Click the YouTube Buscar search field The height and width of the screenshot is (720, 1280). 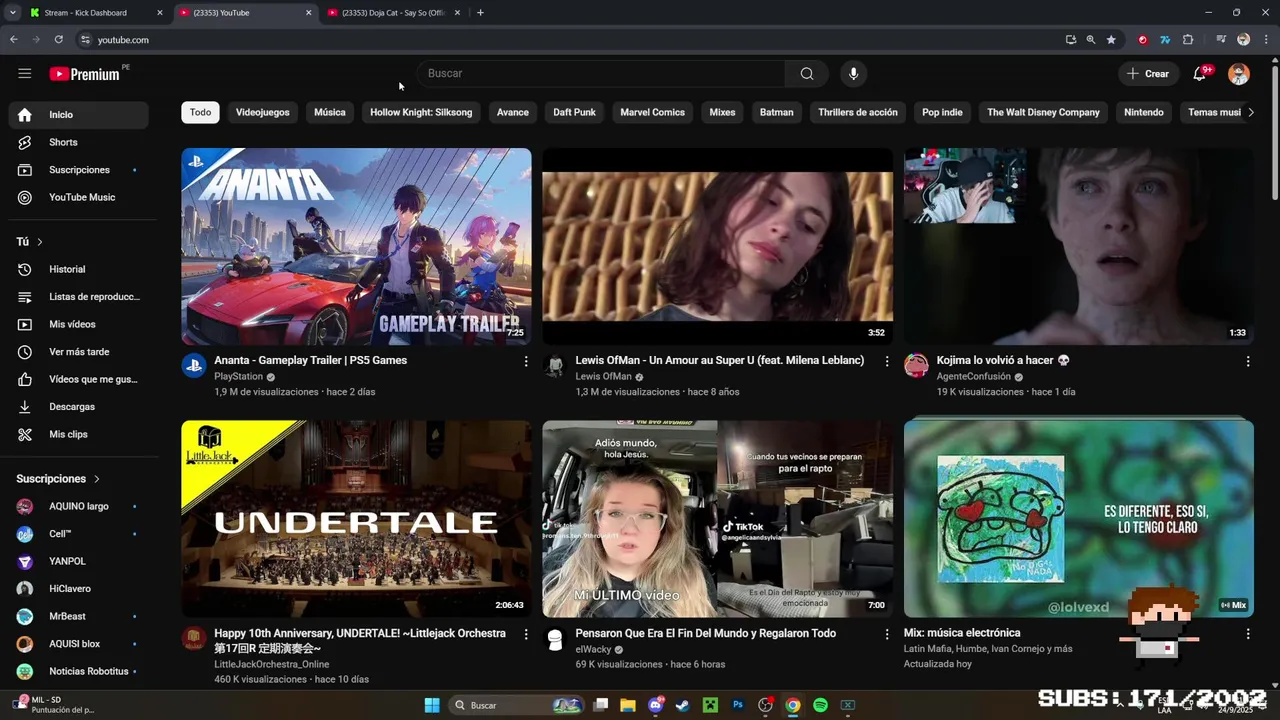click(600, 73)
